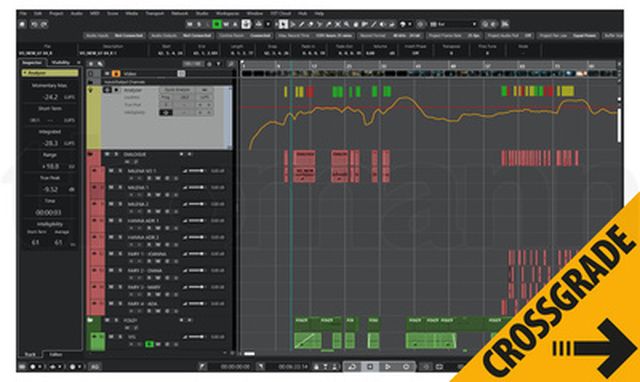Viewport: 640px width, 382px height.
Task: Click the transport Play button
Action: click(388, 366)
